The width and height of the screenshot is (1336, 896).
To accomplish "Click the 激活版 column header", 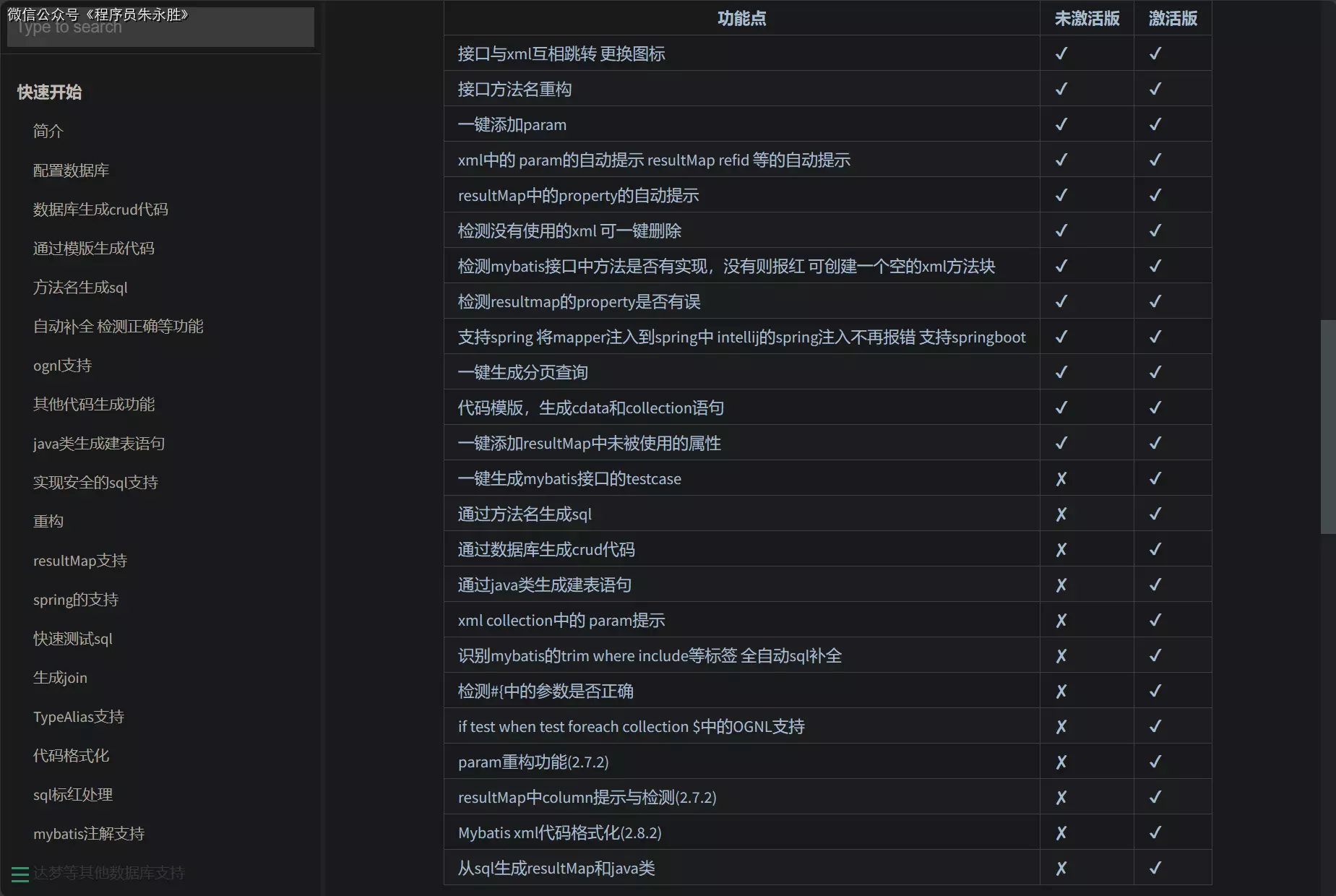I will coord(1172,18).
